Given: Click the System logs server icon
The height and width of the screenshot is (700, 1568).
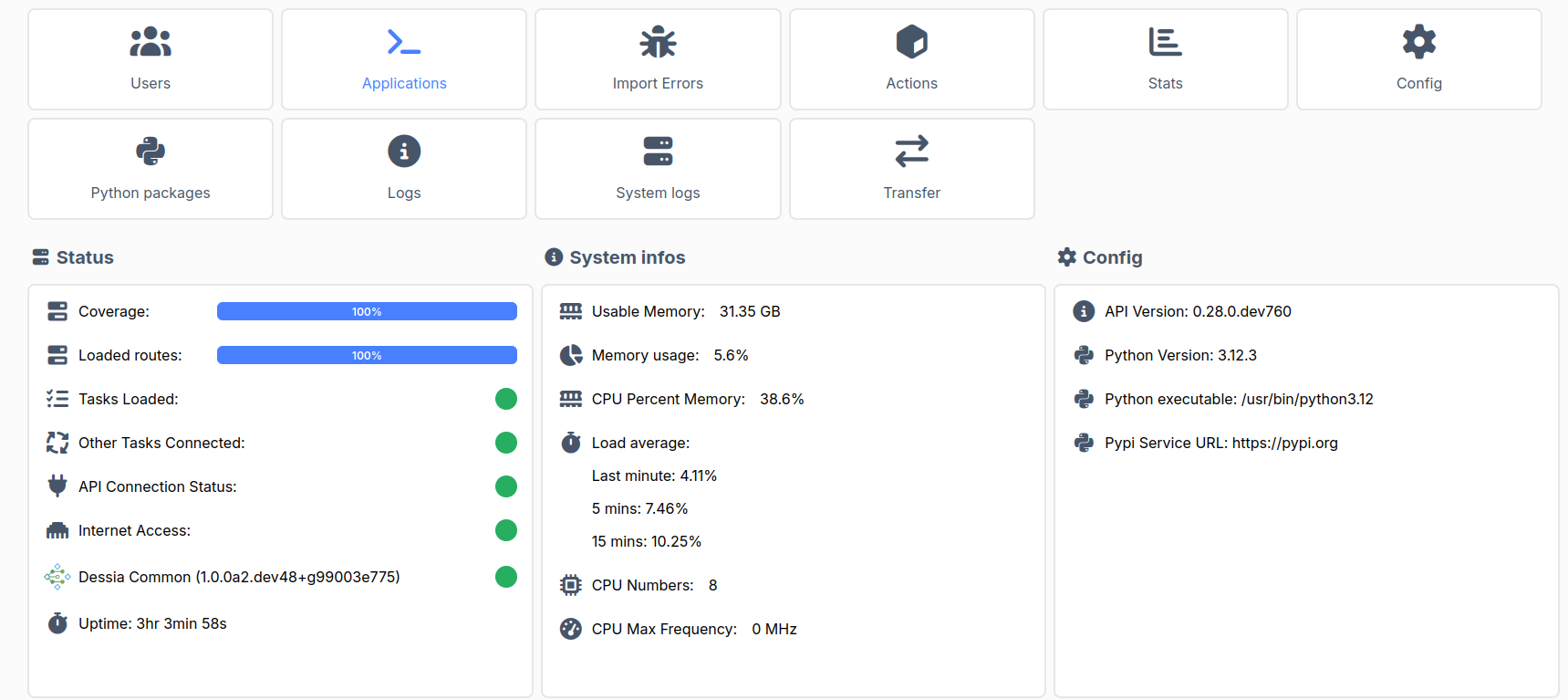Looking at the screenshot, I should point(658,151).
